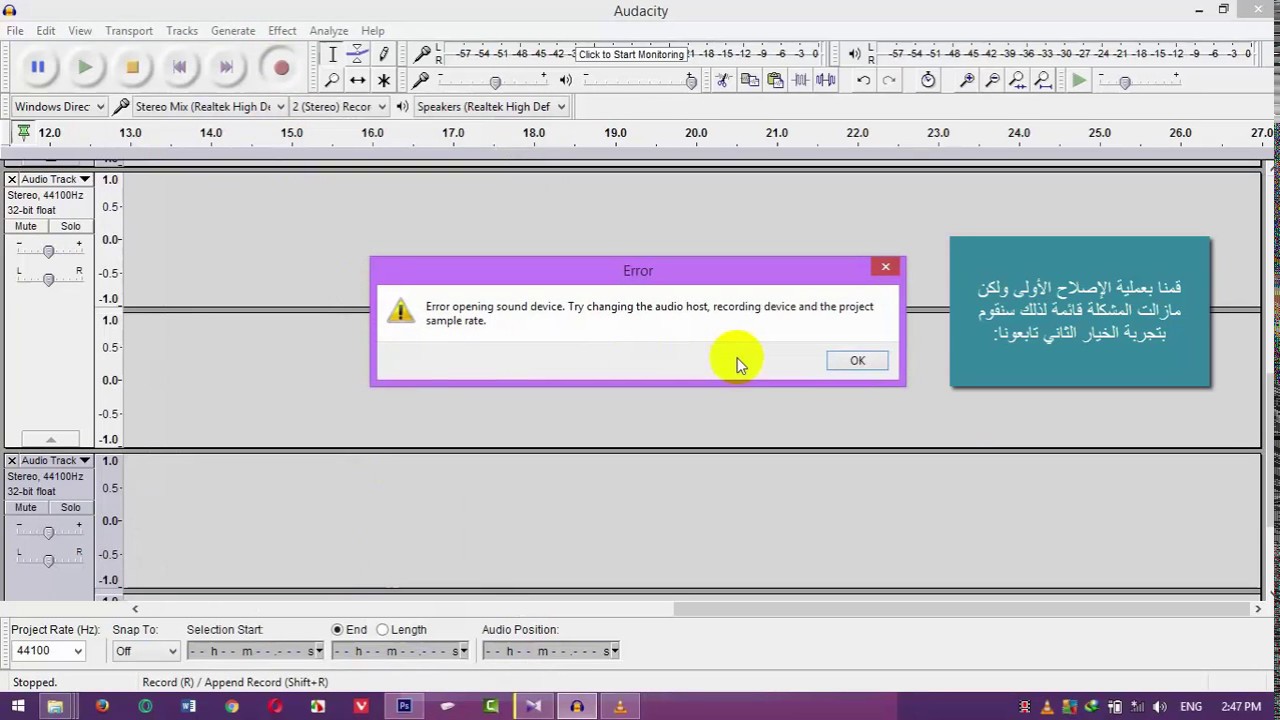
Task: Open second Audio Track name dropdown menu
Action: (x=55, y=461)
